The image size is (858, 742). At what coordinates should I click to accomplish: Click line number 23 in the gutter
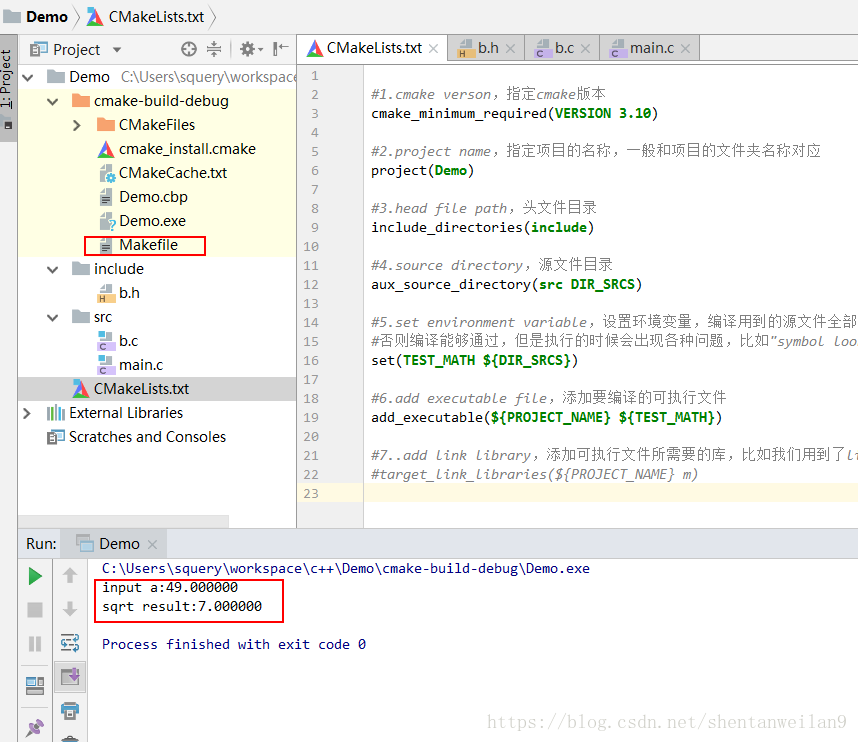coord(311,494)
